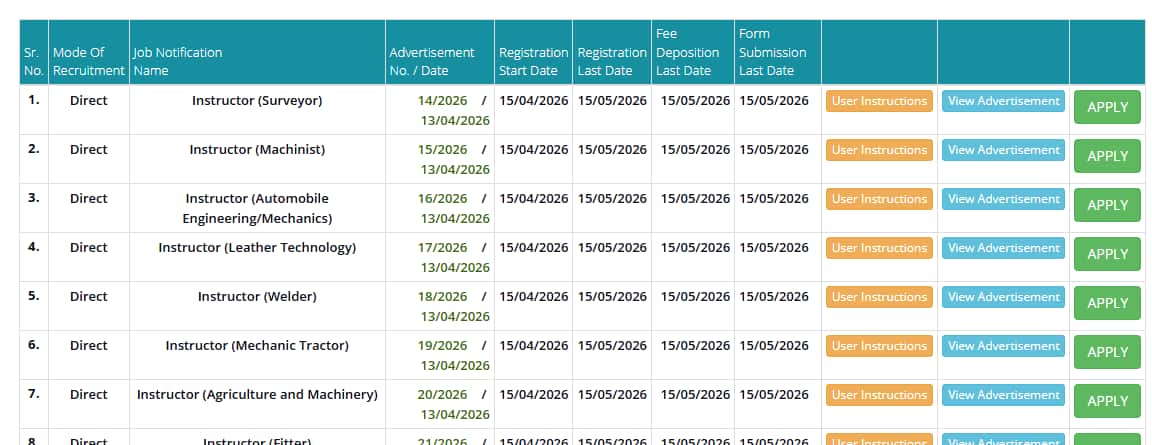The width and height of the screenshot is (1152, 445).
Task: Open User Instructions for Instructor (Surveyor)
Action: point(879,101)
